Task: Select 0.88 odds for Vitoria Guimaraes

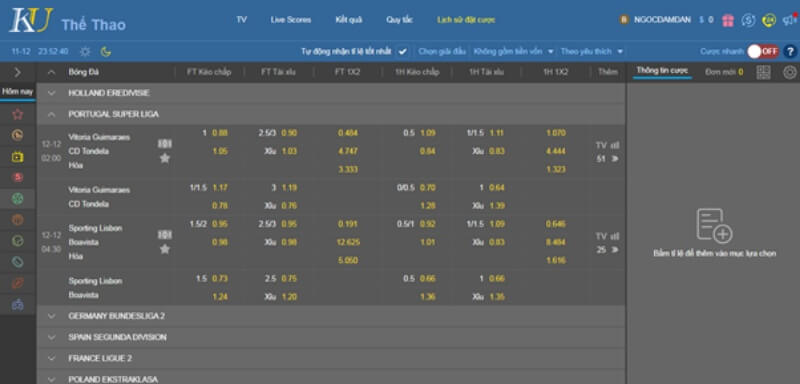Action: click(x=220, y=133)
